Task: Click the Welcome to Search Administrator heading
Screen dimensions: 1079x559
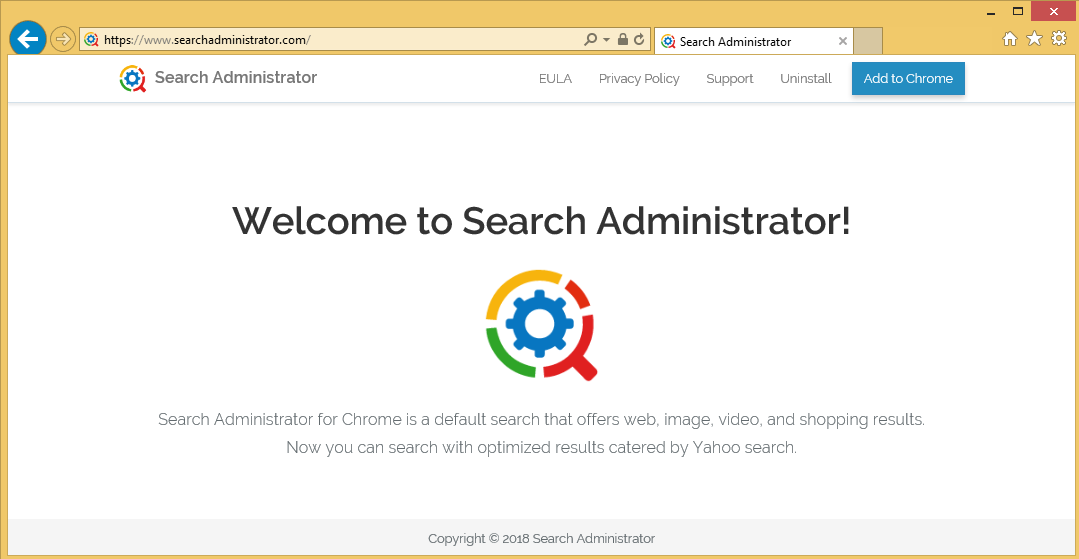Action: (x=542, y=221)
